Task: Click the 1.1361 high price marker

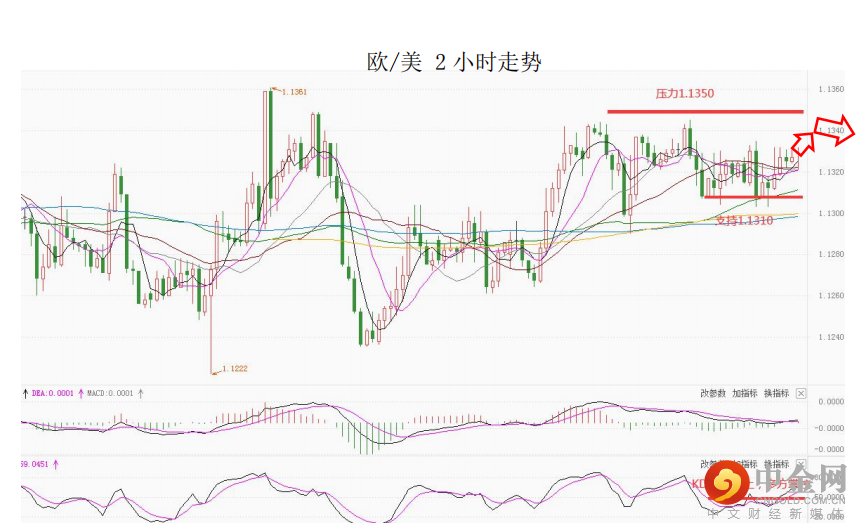Action: pyautogui.click(x=294, y=92)
